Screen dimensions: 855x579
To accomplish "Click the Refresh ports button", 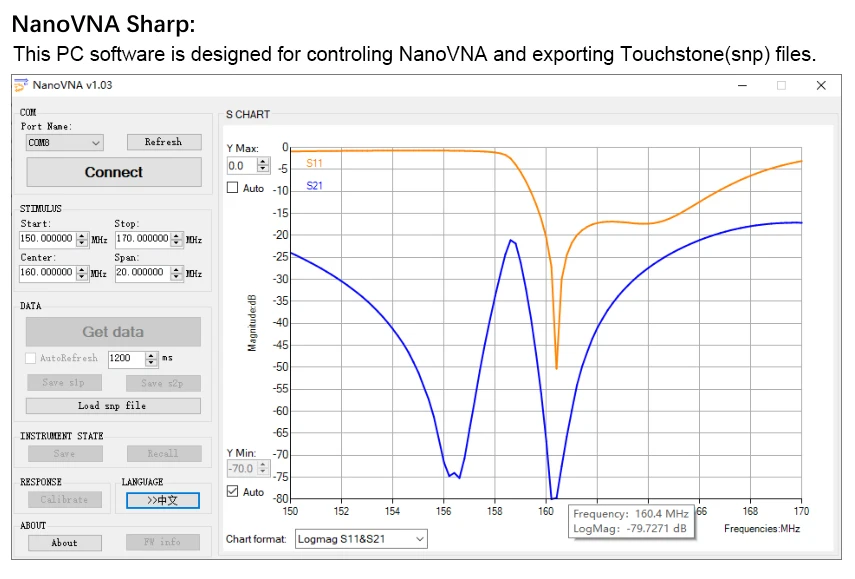I will click(164, 142).
